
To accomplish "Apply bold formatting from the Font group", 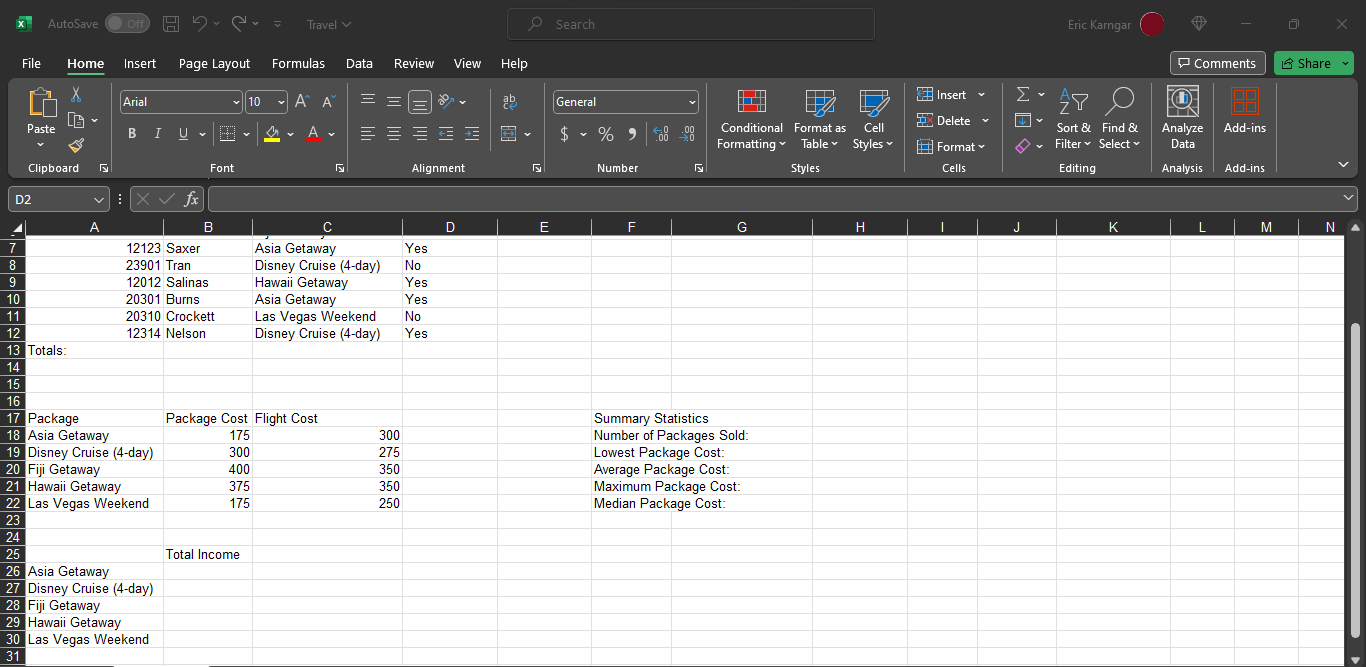I will 132,133.
